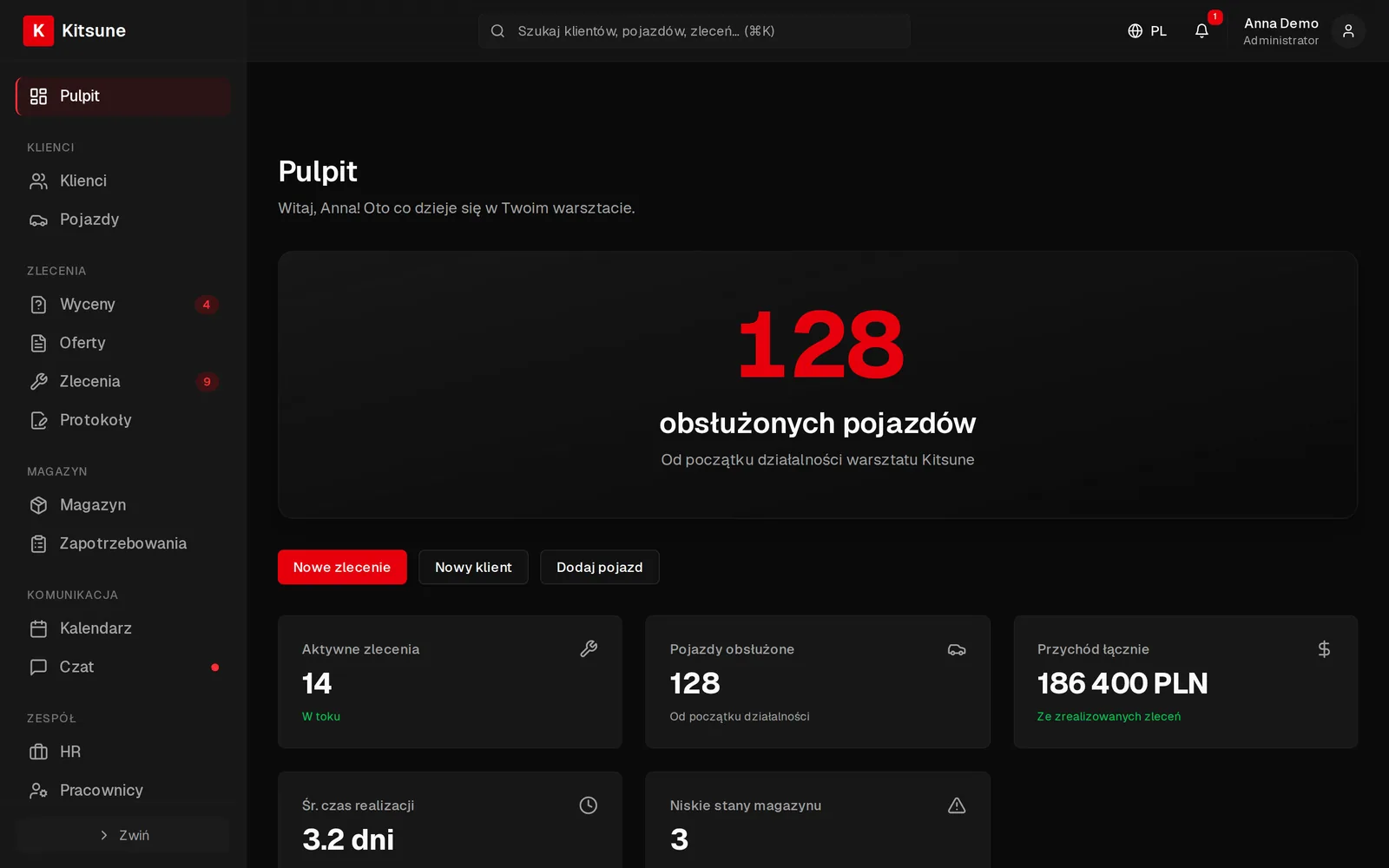Open the PL language selector
The image size is (1389, 868).
(x=1147, y=30)
